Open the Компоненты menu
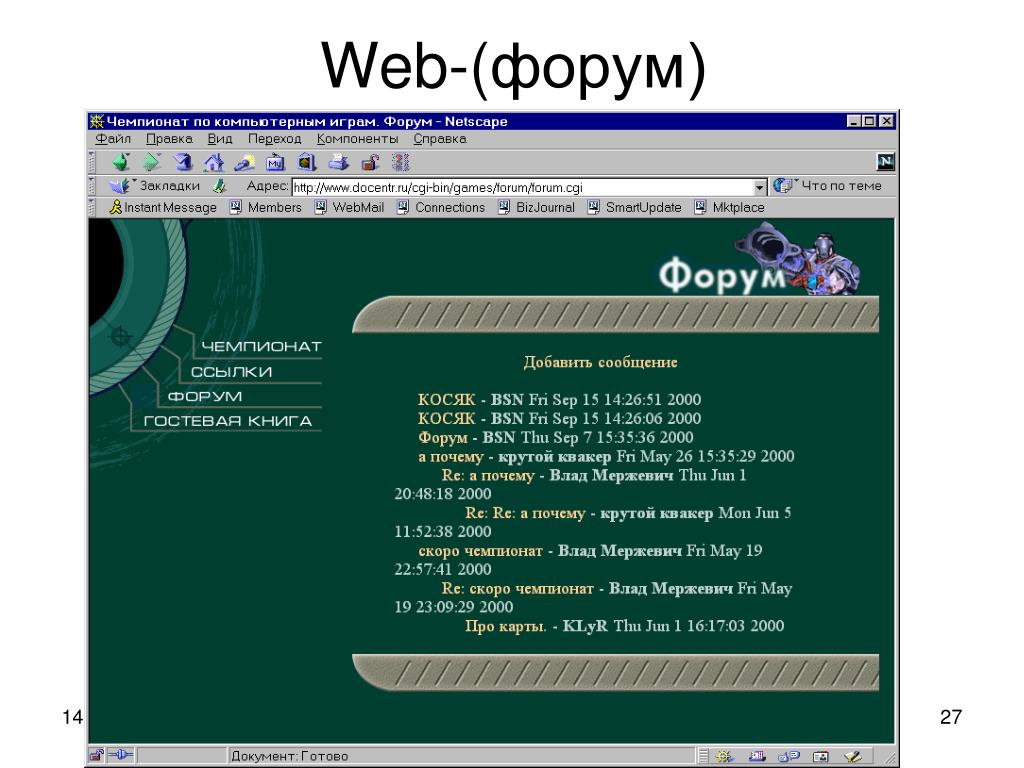The width and height of the screenshot is (1024, 768). coord(357,138)
